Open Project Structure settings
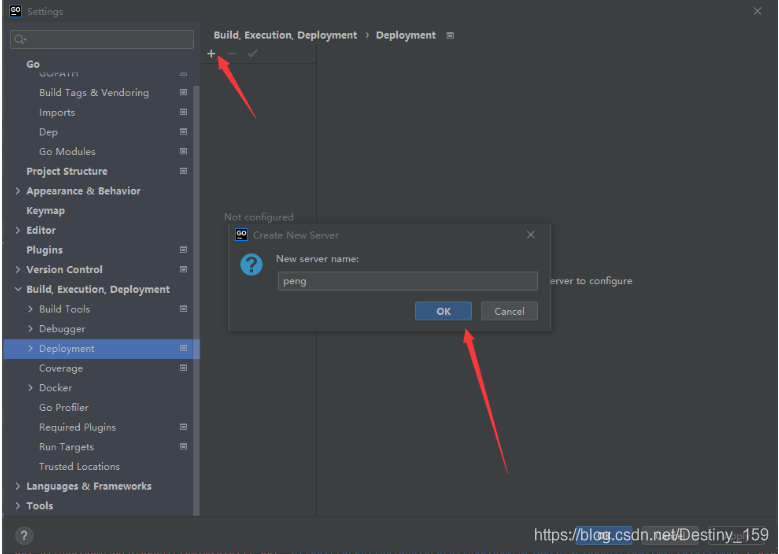Image resolution: width=779 pixels, height=554 pixels. (67, 171)
